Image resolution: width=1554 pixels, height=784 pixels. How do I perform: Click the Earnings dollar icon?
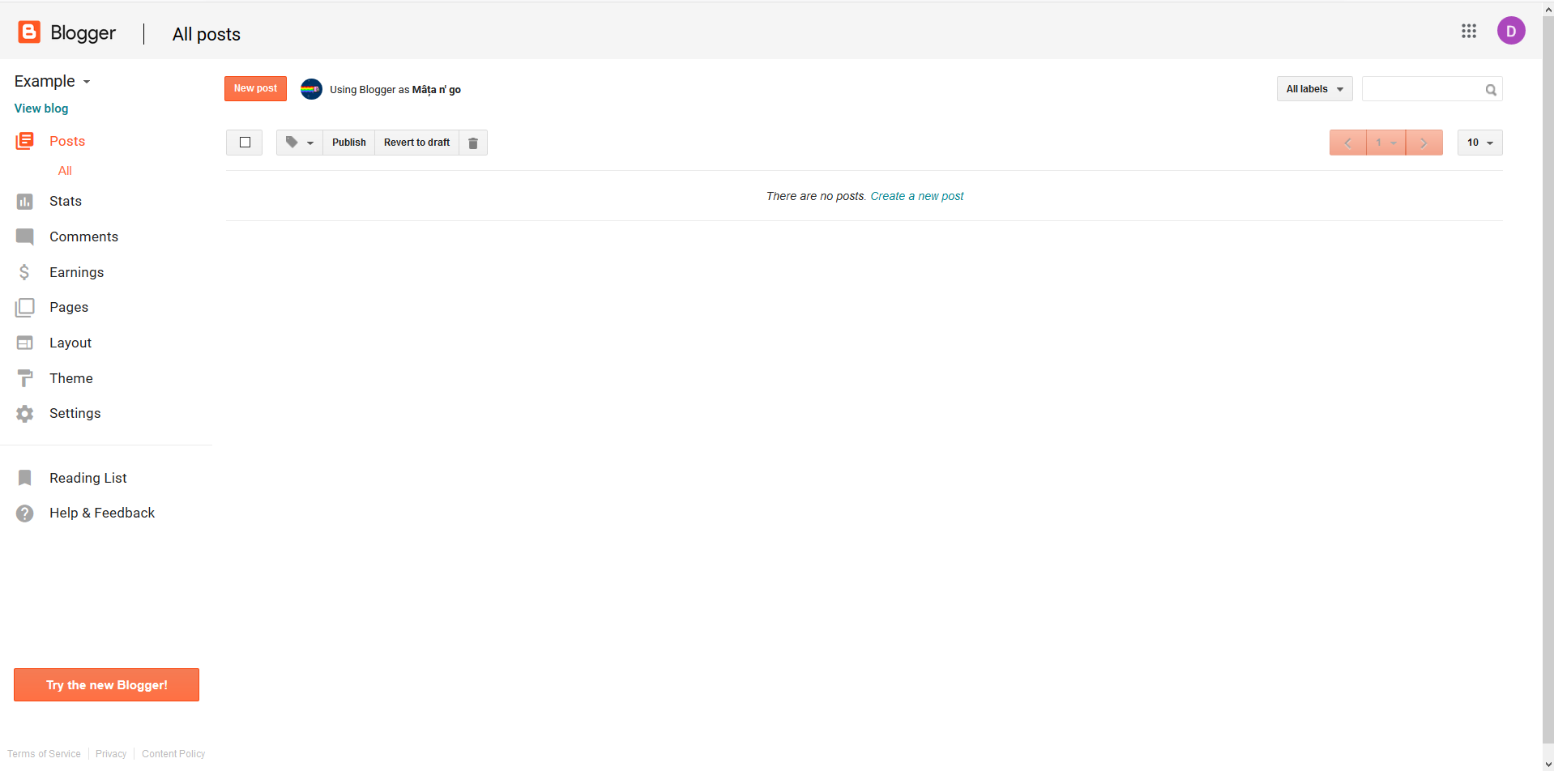24,272
